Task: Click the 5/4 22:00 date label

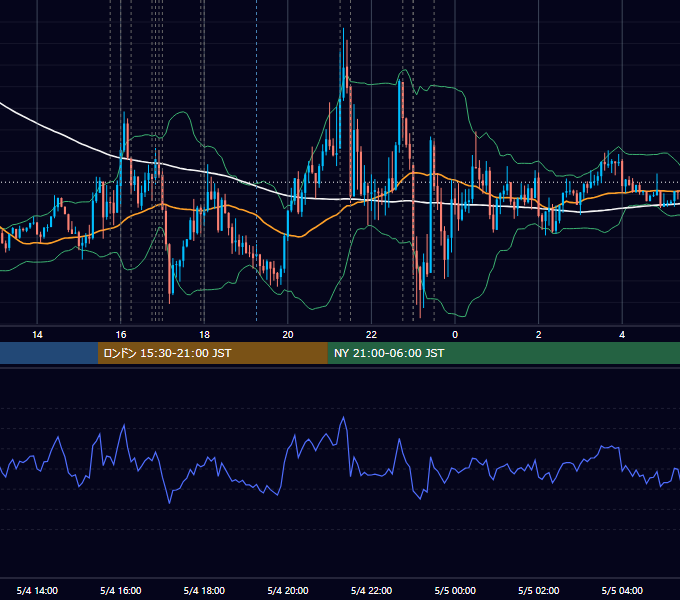Action: point(371,590)
